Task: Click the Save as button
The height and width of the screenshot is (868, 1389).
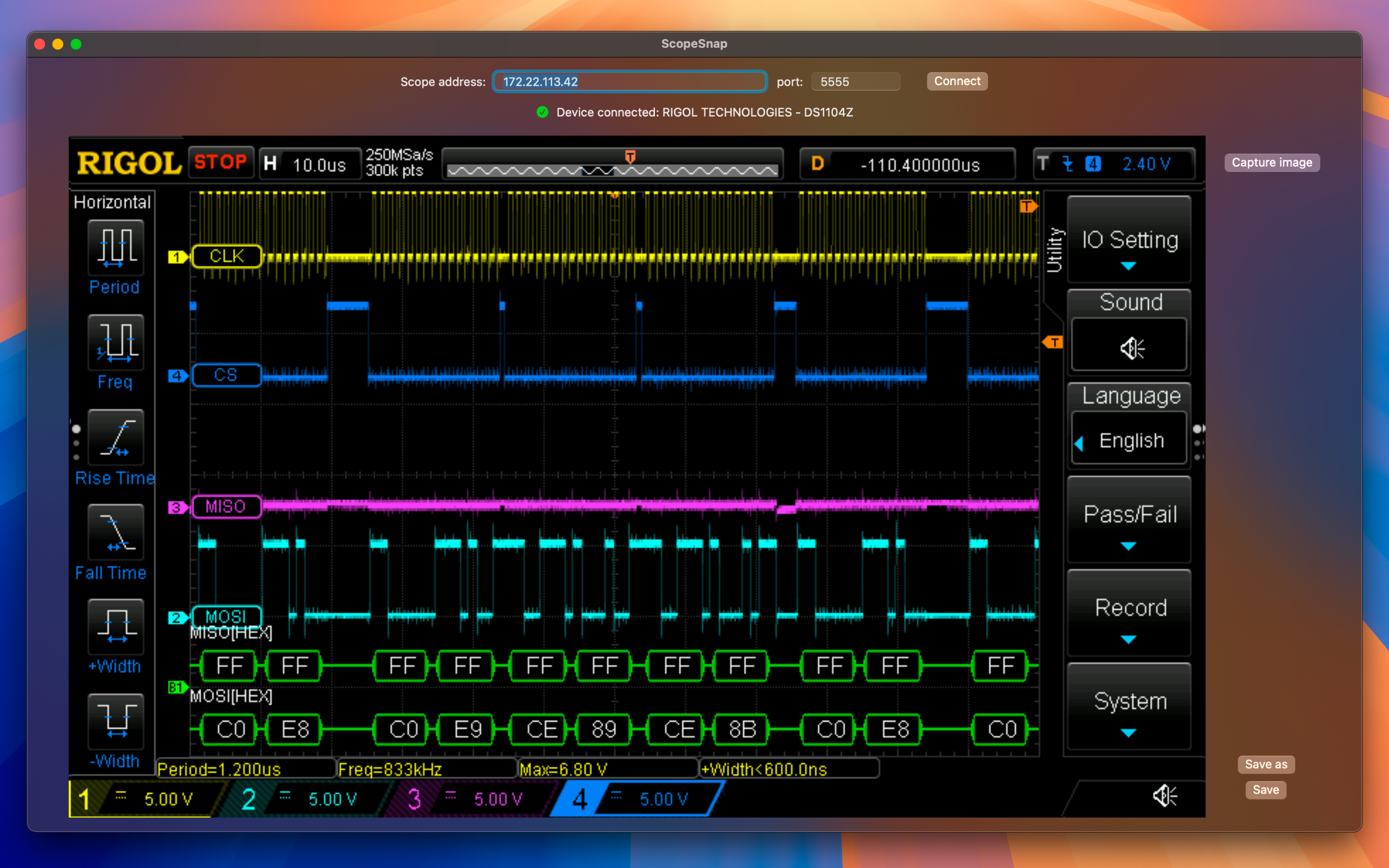Action: (x=1266, y=764)
